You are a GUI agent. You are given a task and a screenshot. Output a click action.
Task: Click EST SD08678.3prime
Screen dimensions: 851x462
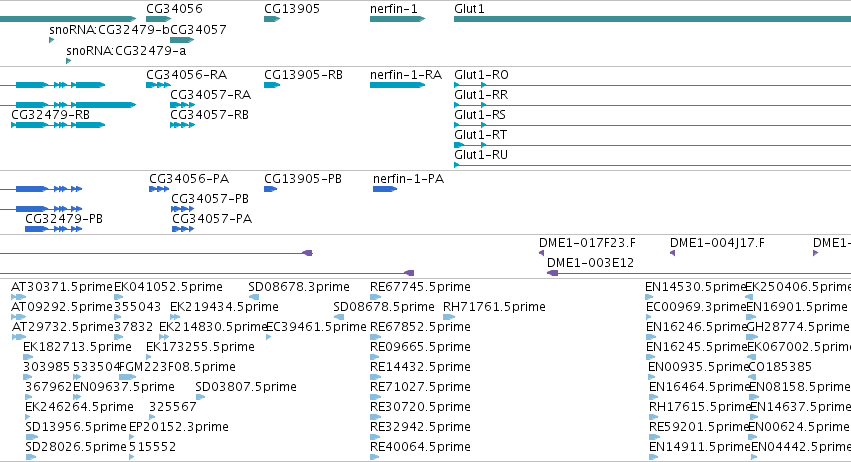(299, 287)
